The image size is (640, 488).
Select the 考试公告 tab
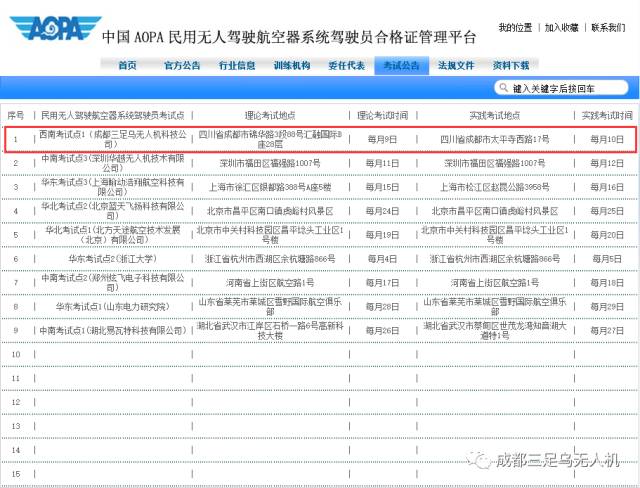tap(401, 66)
